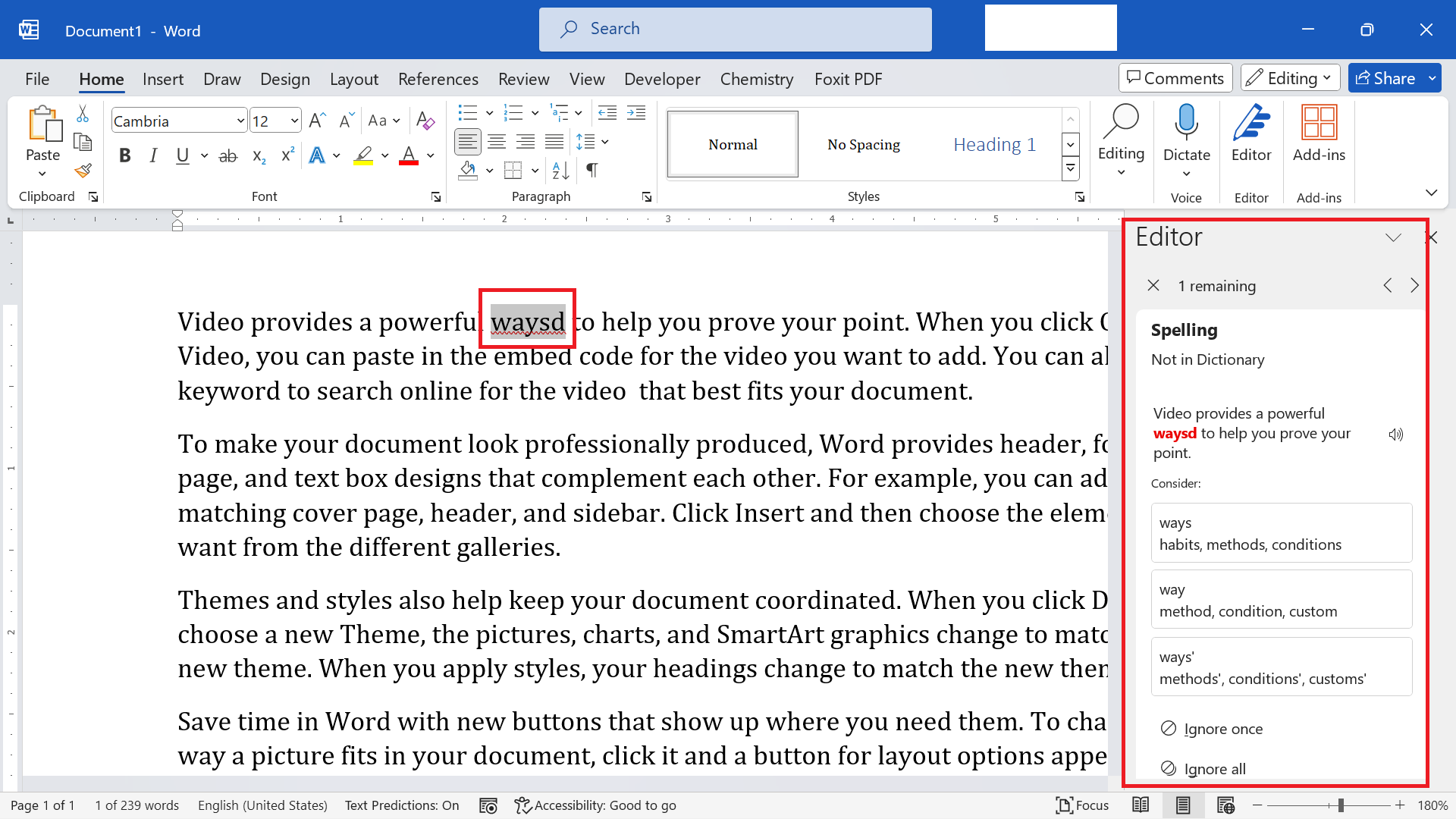Open the Chemistry ribbon tab
The width and height of the screenshot is (1456, 819).
pyautogui.click(x=756, y=79)
